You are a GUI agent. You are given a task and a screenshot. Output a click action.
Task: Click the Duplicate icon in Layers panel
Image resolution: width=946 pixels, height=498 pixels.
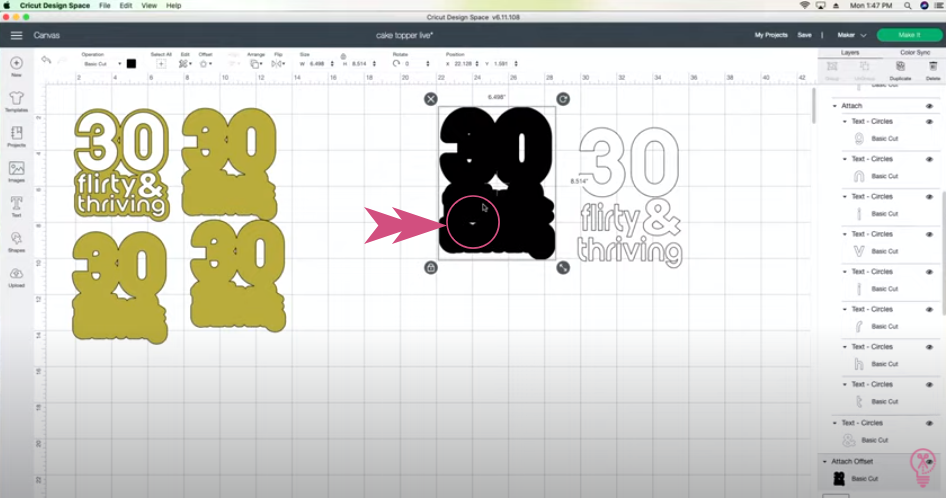pos(900,66)
